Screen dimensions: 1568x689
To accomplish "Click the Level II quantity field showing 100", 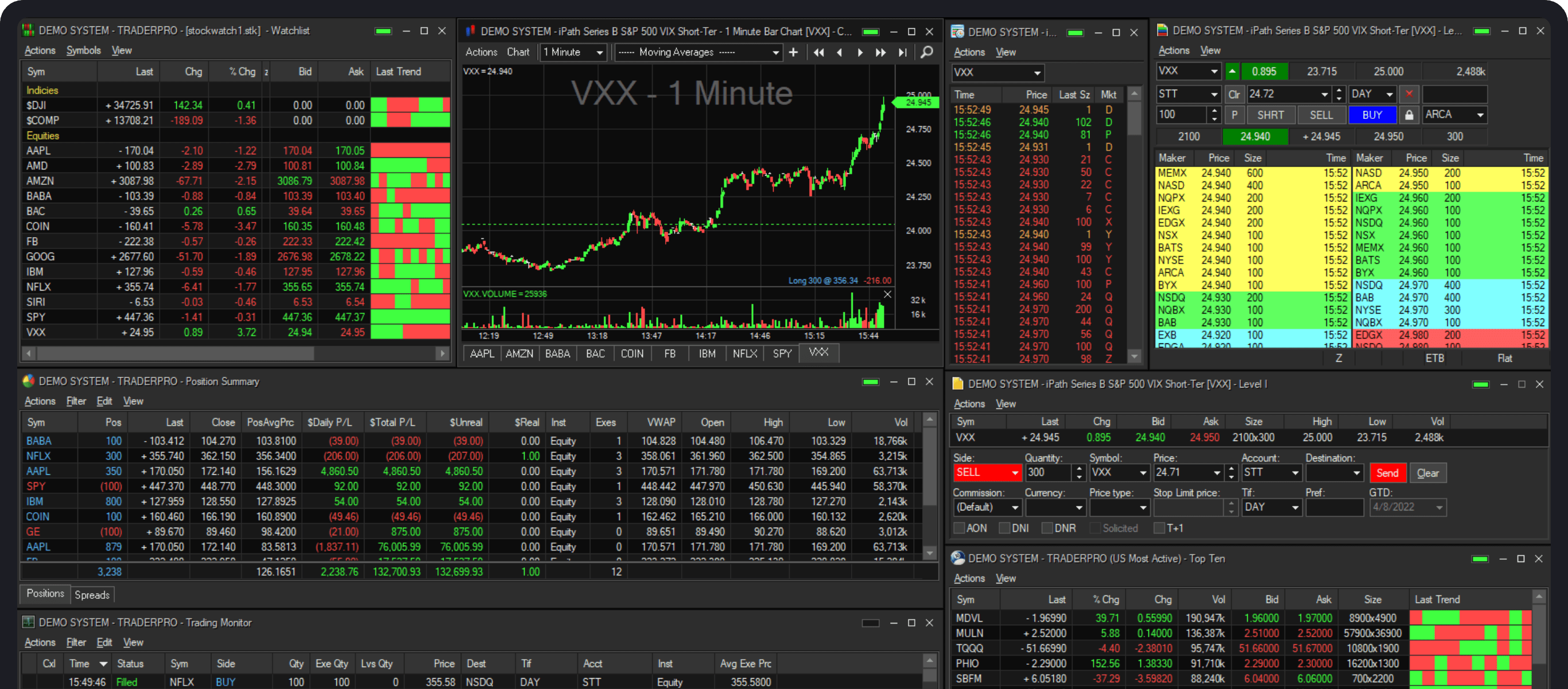I will click(x=1182, y=114).
